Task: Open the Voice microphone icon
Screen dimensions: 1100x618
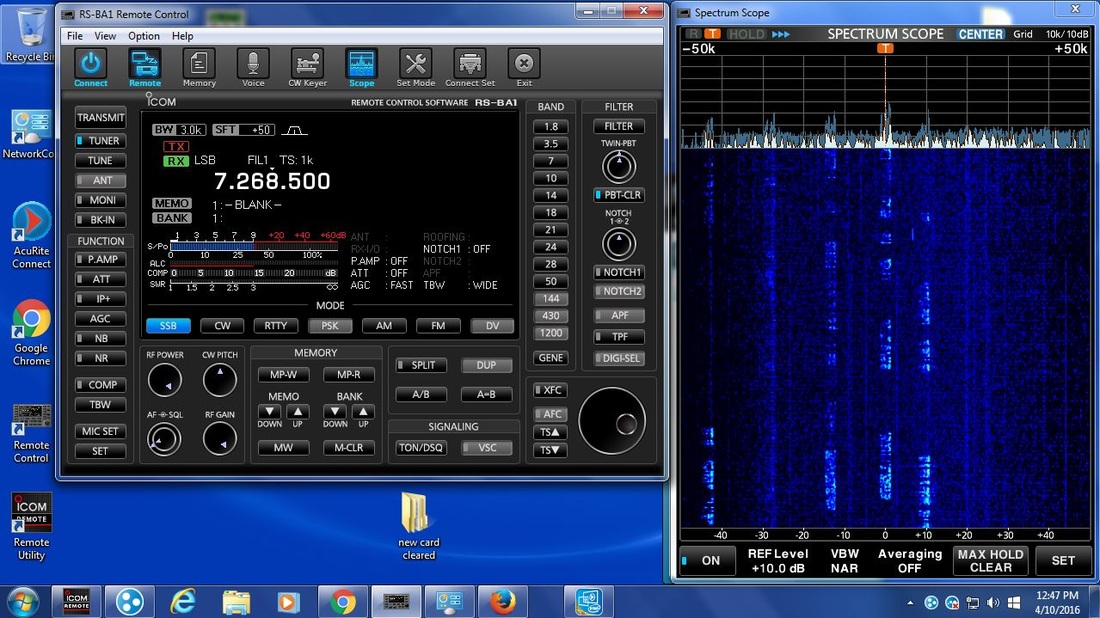Action: (x=253, y=67)
